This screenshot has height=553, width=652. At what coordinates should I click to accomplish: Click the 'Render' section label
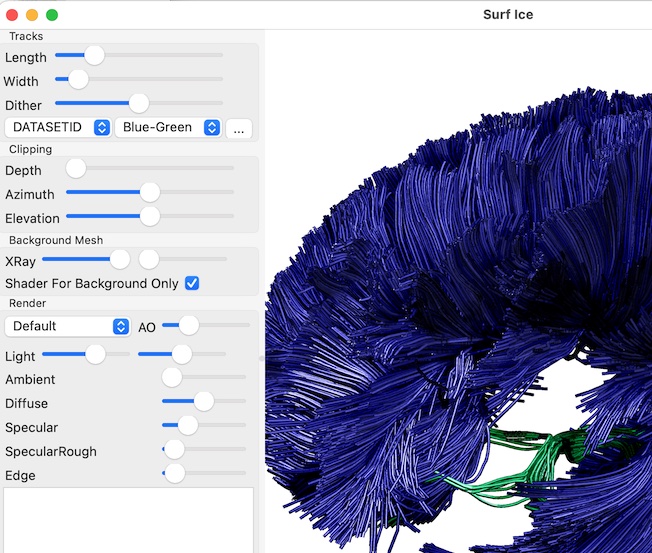coord(27,303)
